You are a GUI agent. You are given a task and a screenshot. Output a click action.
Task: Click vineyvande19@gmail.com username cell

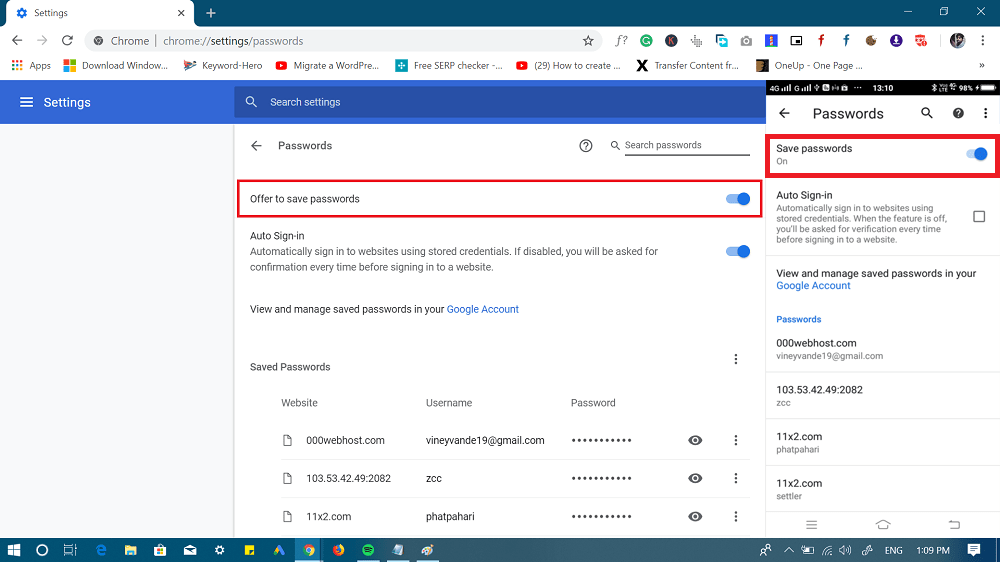pos(485,440)
